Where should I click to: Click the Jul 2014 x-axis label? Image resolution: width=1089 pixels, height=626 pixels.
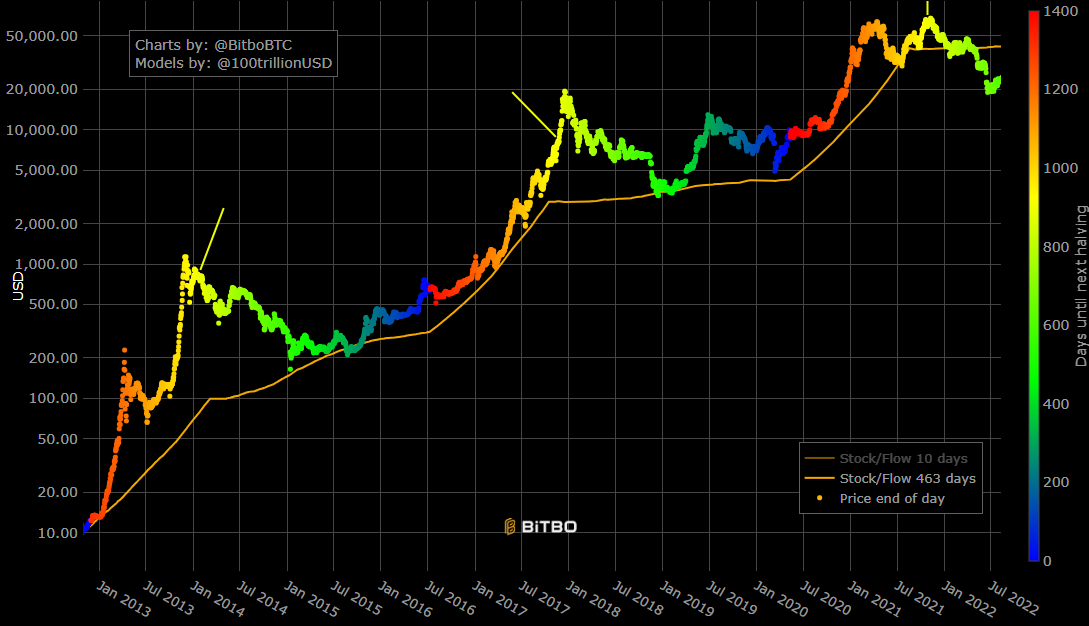(263, 599)
